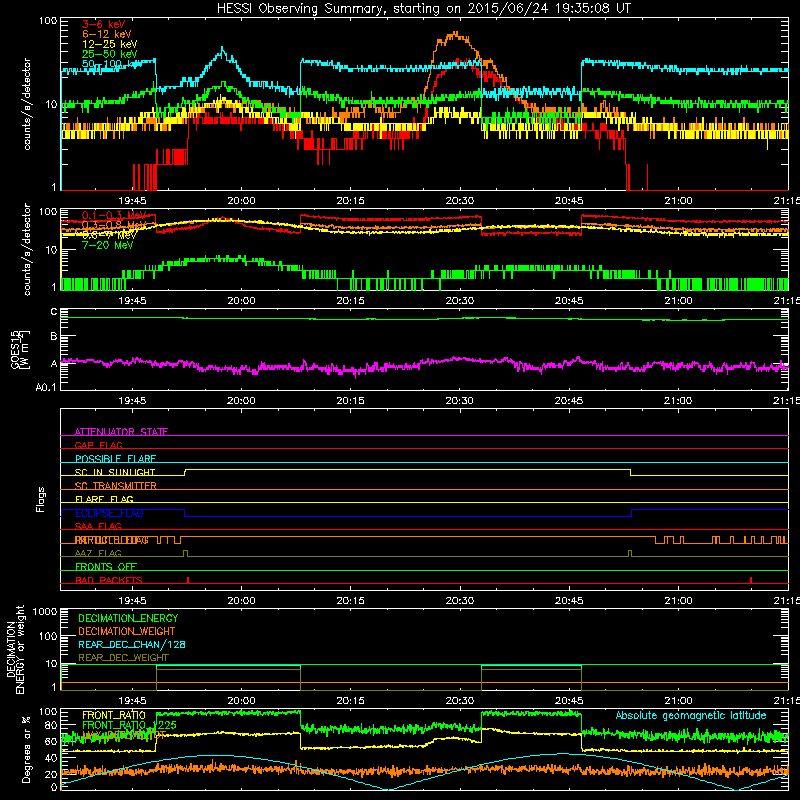Select the DECIMATION_ENERGY legend label
This screenshot has width=800, height=800.
tap(128, 618)
